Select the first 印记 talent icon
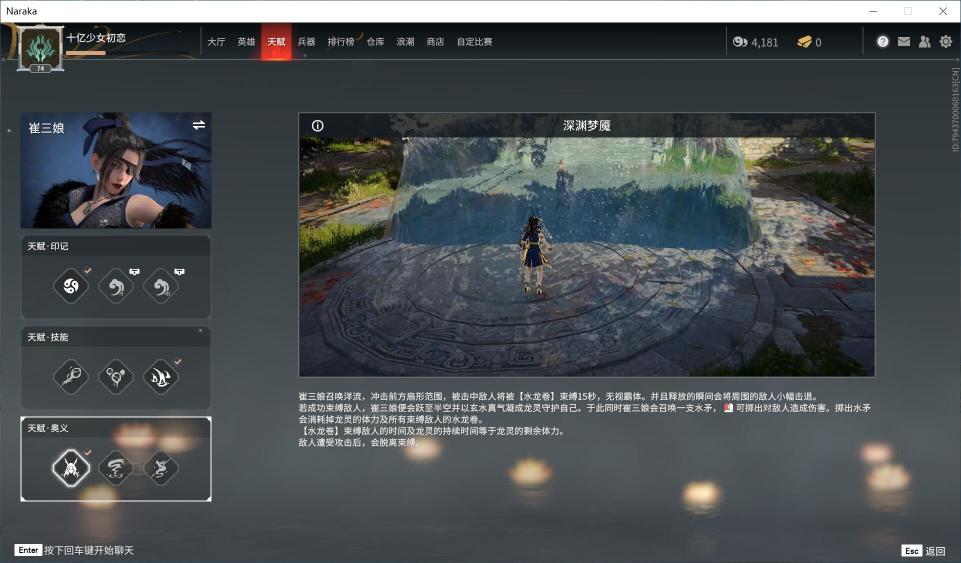This screenshot has width=961, height=563. point(71,285)
